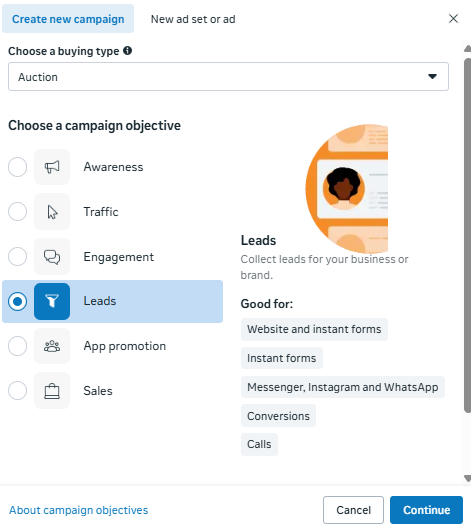The width and height of the screenshot is (471, 528).
Task: Click the Continue button
Action: [x=426, y=510]
